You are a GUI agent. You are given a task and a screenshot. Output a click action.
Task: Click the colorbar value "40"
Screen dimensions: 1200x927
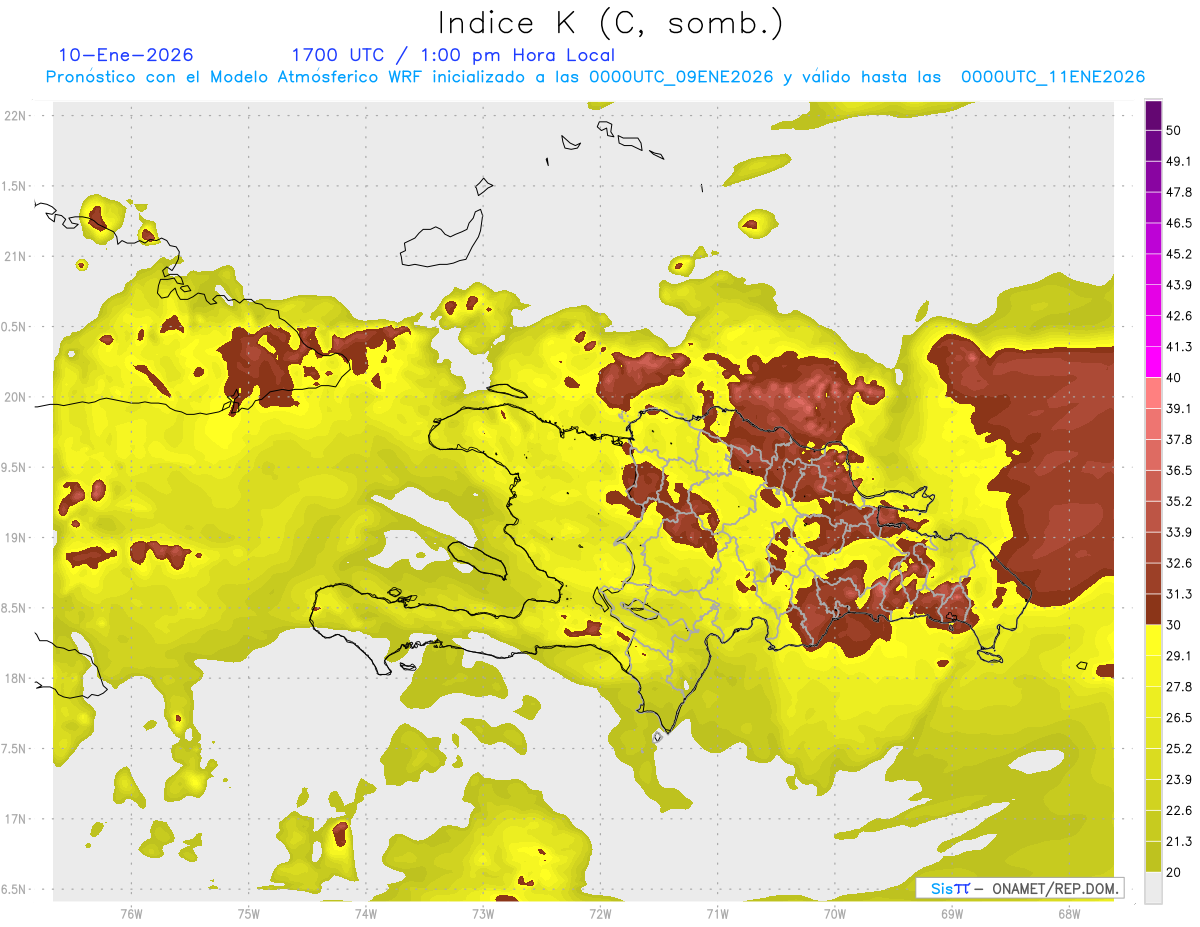[1175, 378]
